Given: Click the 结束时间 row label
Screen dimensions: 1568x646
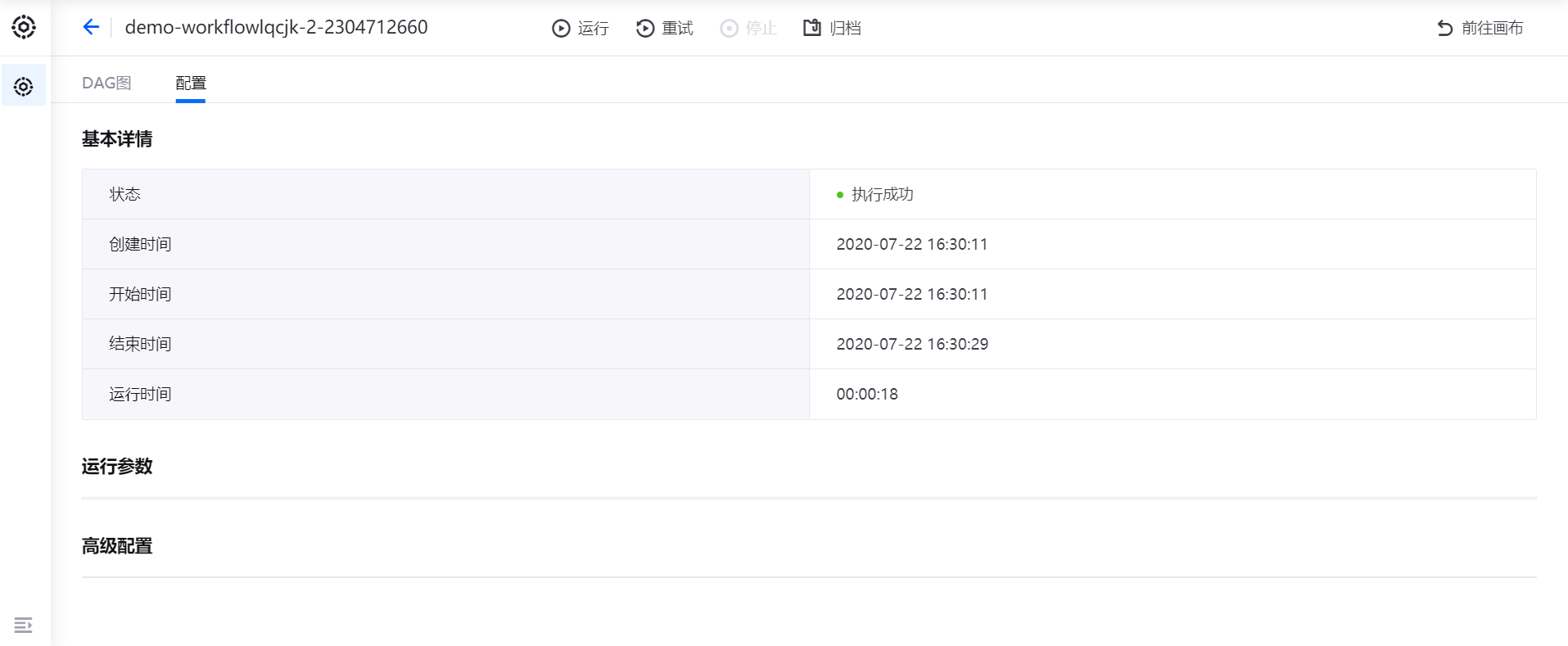Looking at the screenshot, I should 140,344.
